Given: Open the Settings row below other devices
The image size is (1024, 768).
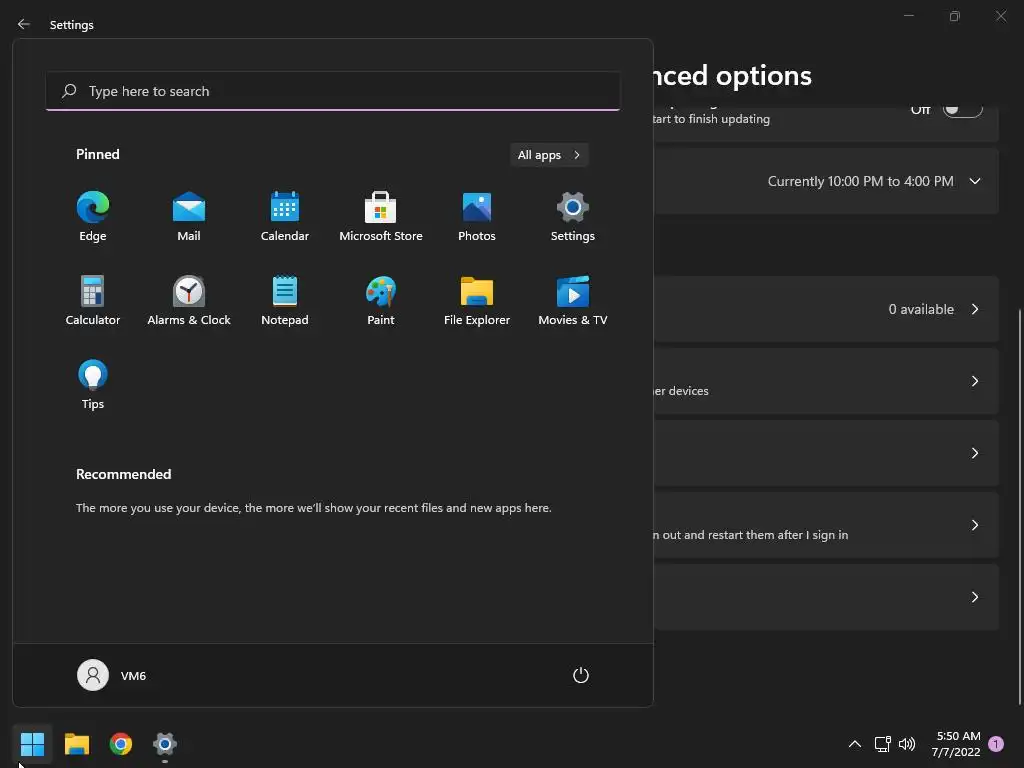Looking at the screenshot, I should (826, 453).
